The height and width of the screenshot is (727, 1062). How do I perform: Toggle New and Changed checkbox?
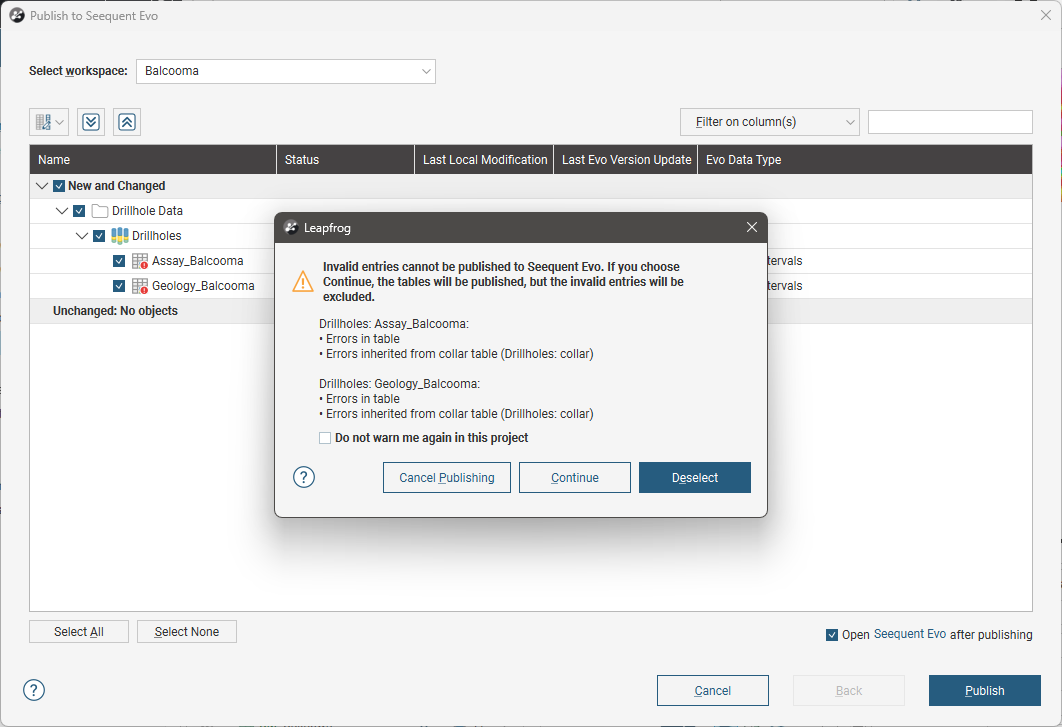coord(59,186)
